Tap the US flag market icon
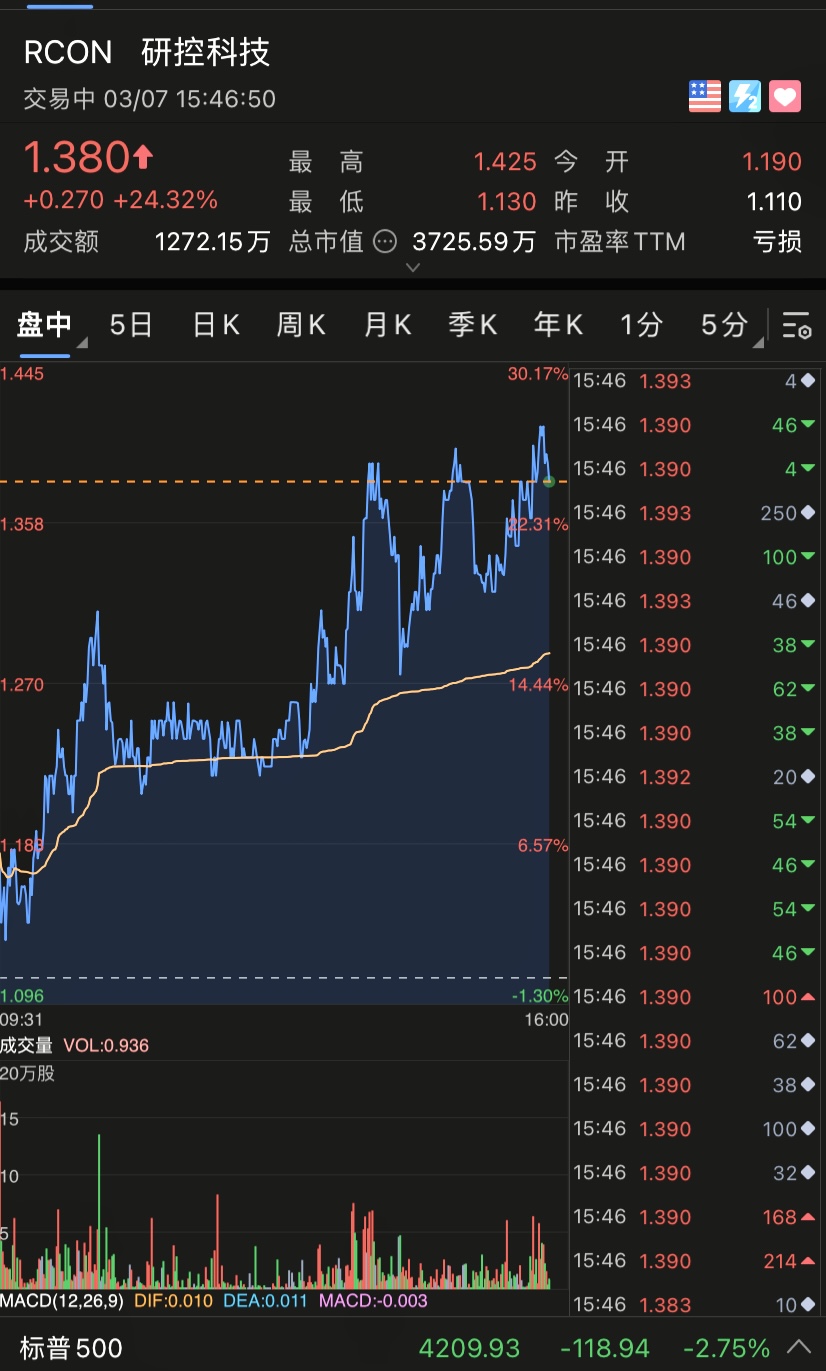826x1371 pixels. 705,97
